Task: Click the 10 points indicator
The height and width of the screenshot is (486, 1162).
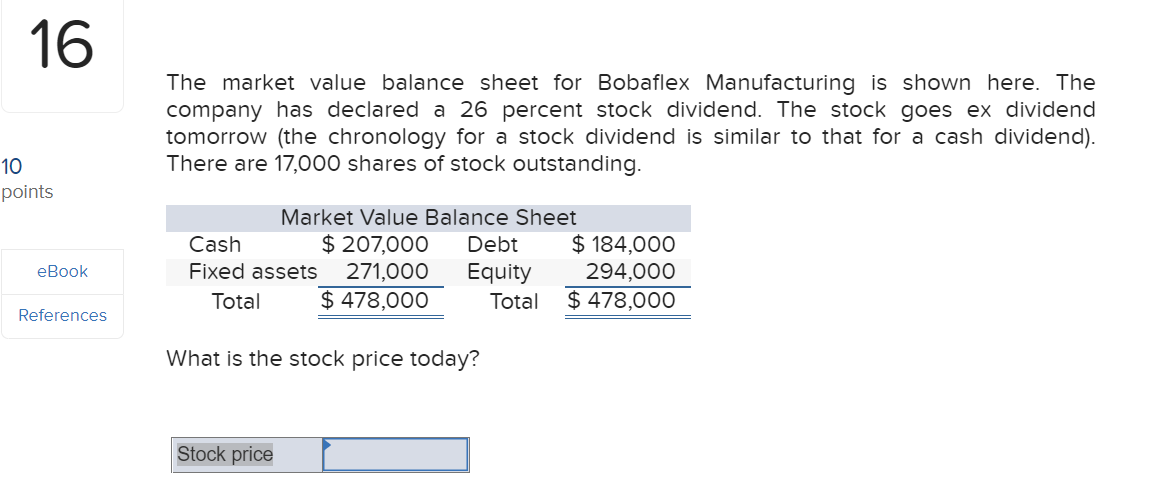Action: click(x=27, y=177)
